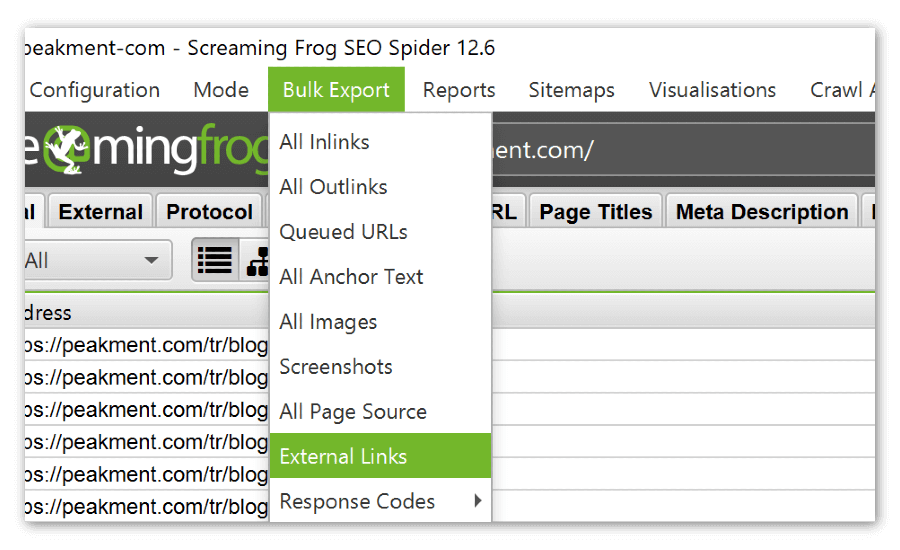Choose All Page Source option
900x550 pixels.
(x=353, y=412)
